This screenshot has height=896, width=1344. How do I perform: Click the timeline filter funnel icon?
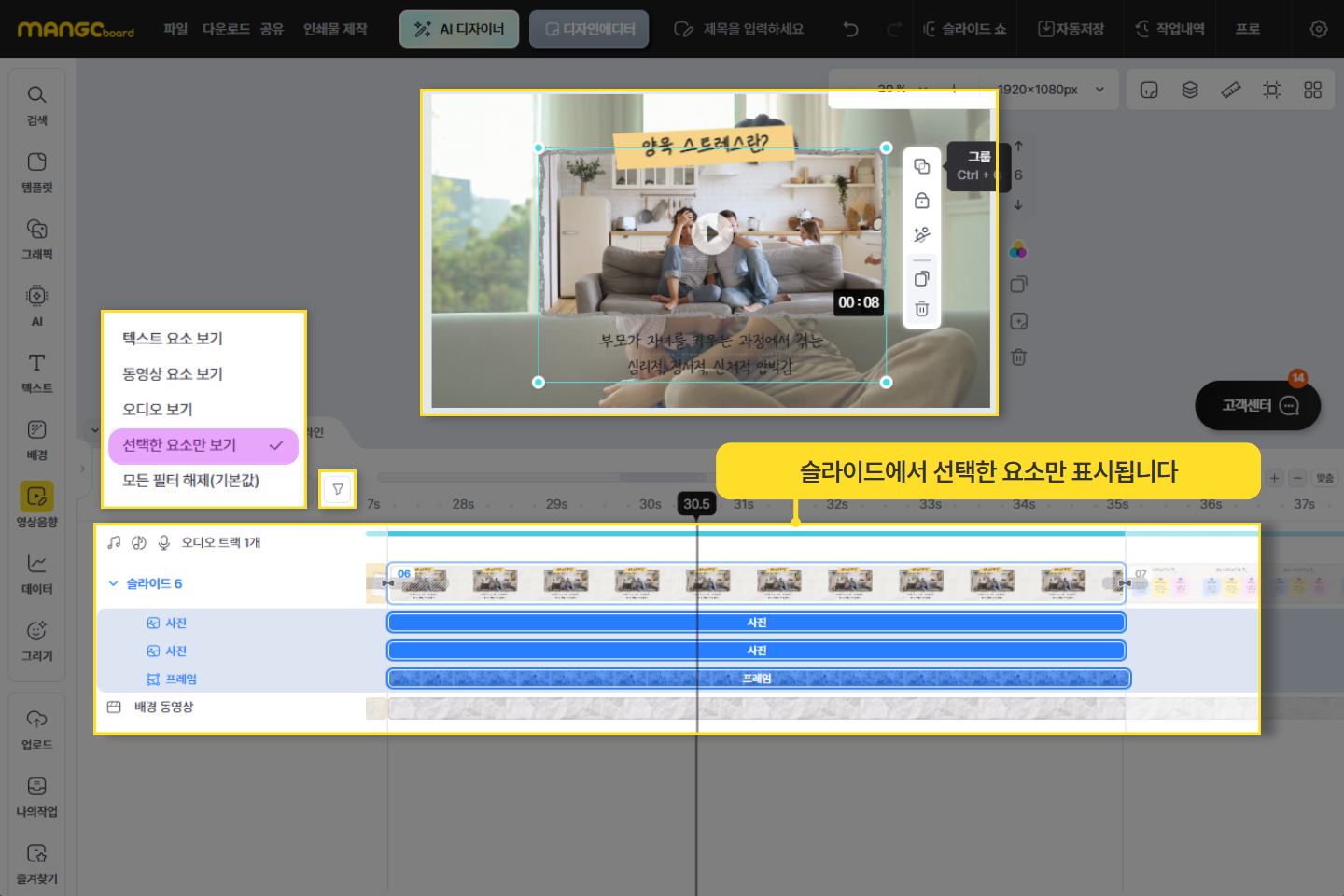(x=338, y=489)
